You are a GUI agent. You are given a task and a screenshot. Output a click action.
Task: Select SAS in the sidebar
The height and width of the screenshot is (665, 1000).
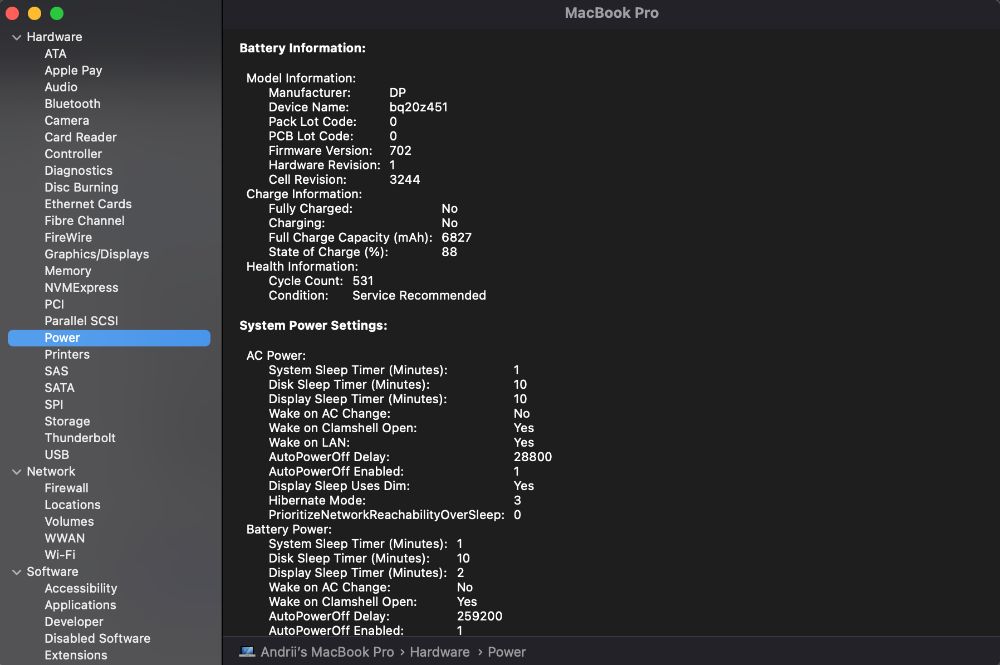56,371
